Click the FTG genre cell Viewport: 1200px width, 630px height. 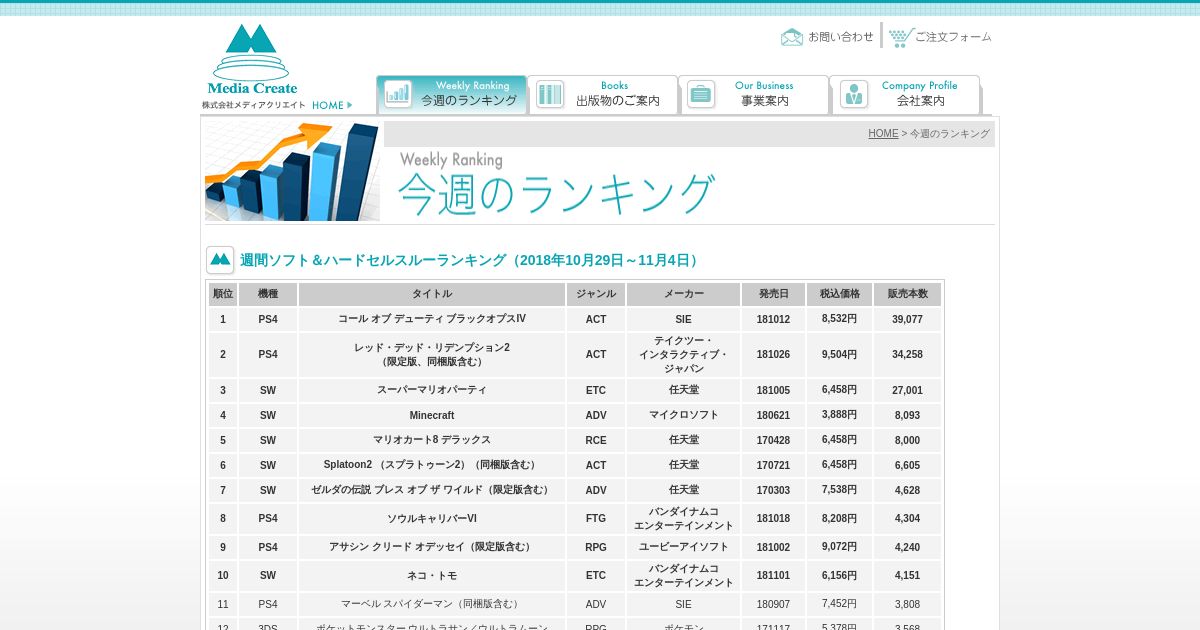tap(596, 518)
